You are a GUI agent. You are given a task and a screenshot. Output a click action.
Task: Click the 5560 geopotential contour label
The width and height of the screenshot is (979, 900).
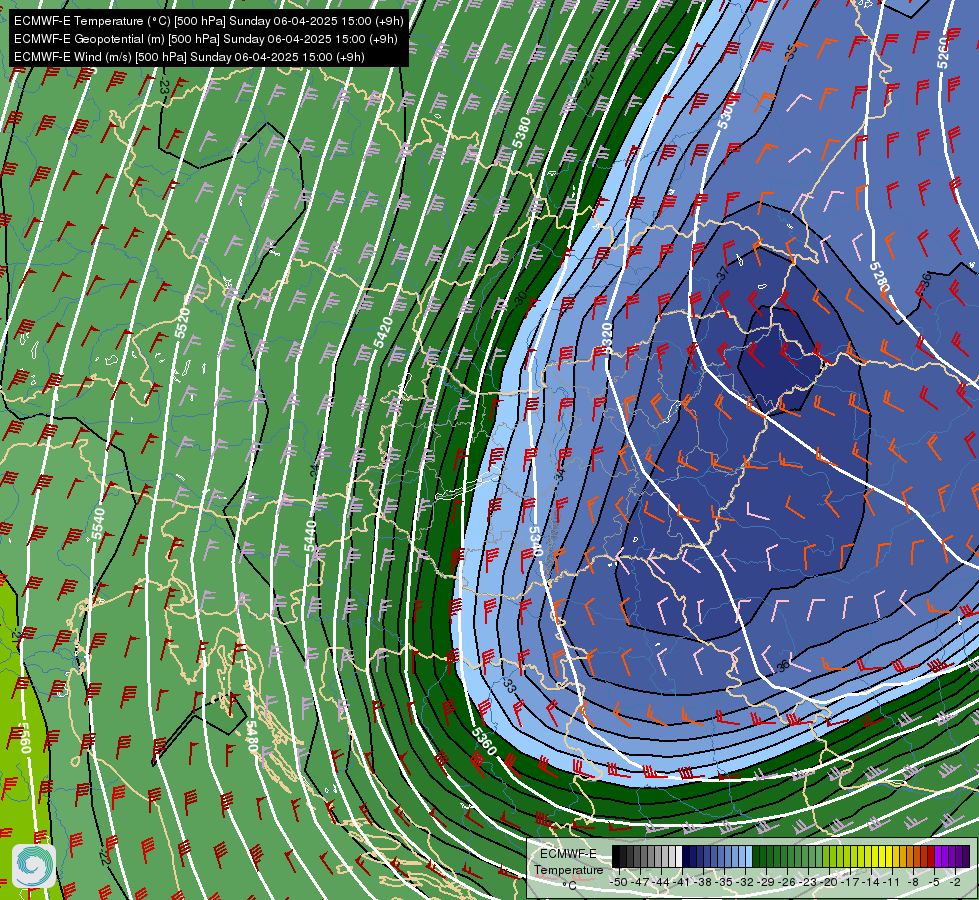24,738
